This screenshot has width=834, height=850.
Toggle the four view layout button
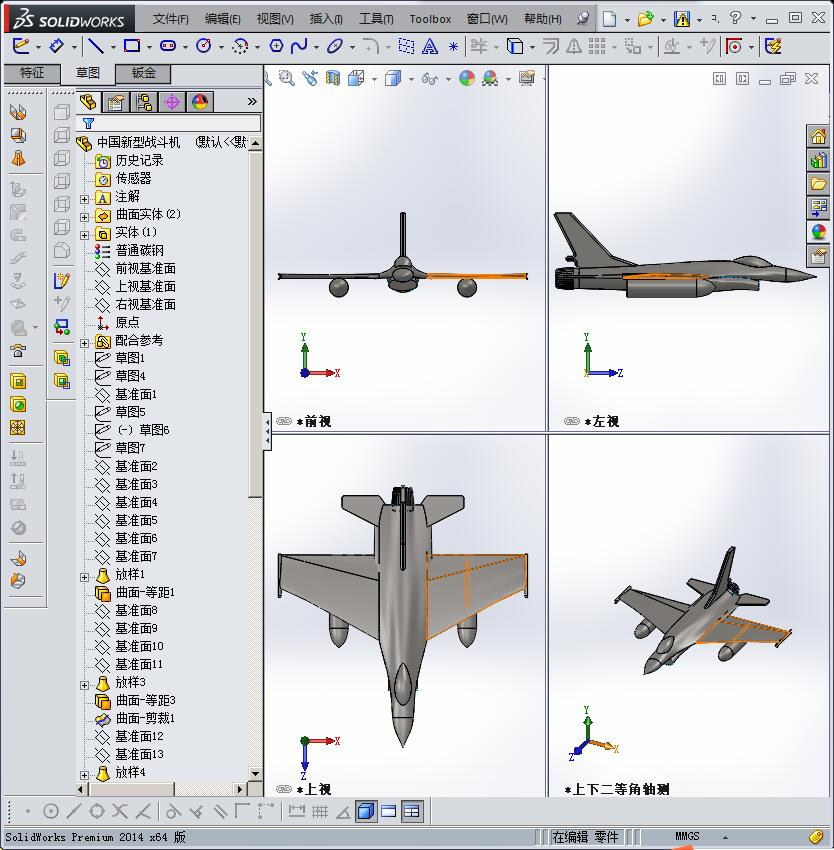point(412,812)
